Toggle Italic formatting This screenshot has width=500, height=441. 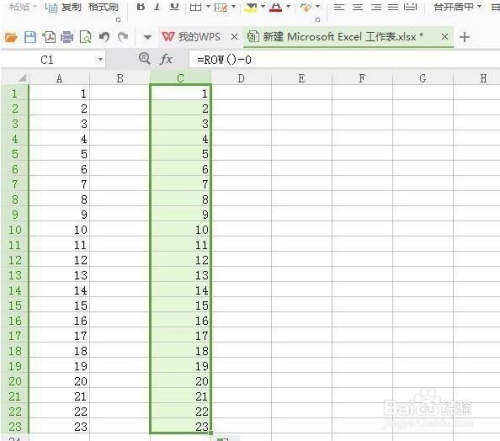pyautogui.click(x=157, y=6)
